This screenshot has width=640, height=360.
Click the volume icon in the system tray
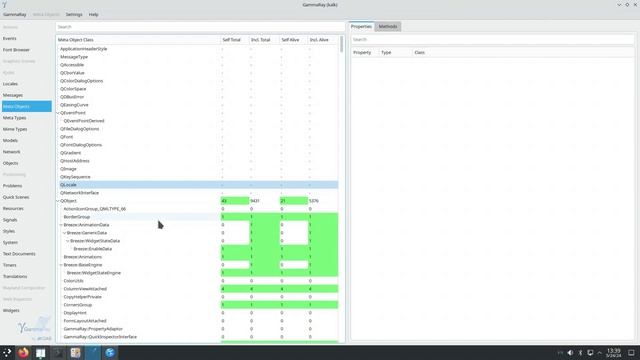(x=570, y=353)
